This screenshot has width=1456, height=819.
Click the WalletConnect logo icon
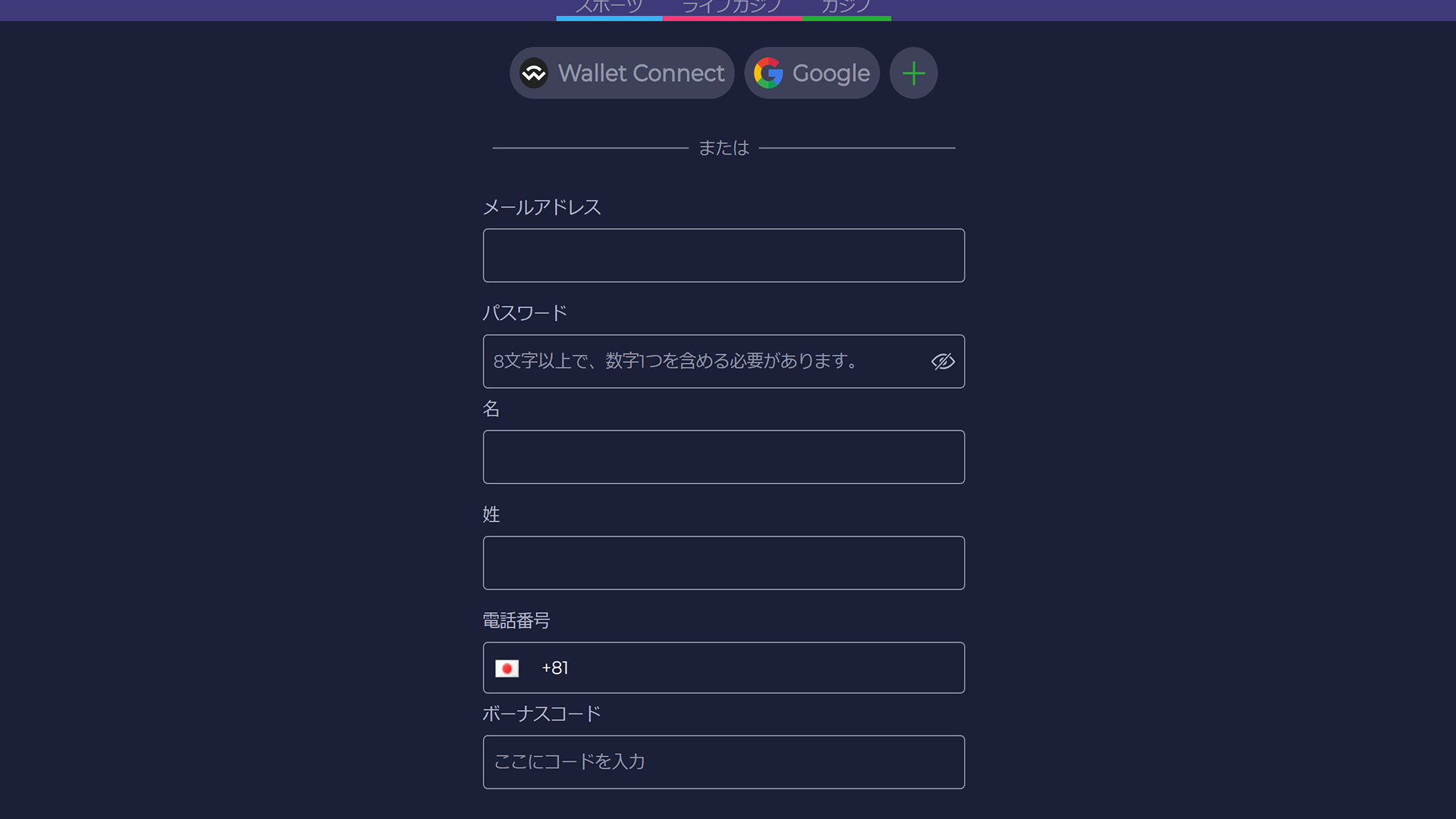[x=534, y=74]
